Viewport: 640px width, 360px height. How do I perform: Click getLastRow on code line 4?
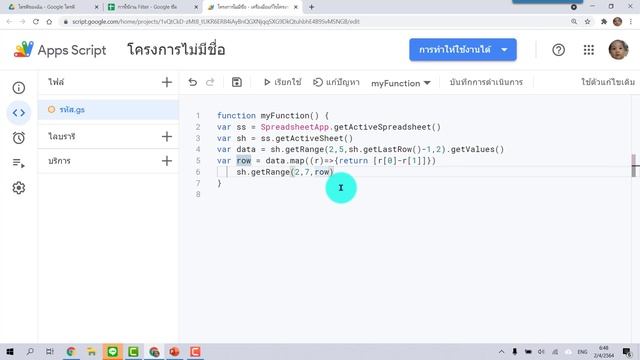click(387, 149)
